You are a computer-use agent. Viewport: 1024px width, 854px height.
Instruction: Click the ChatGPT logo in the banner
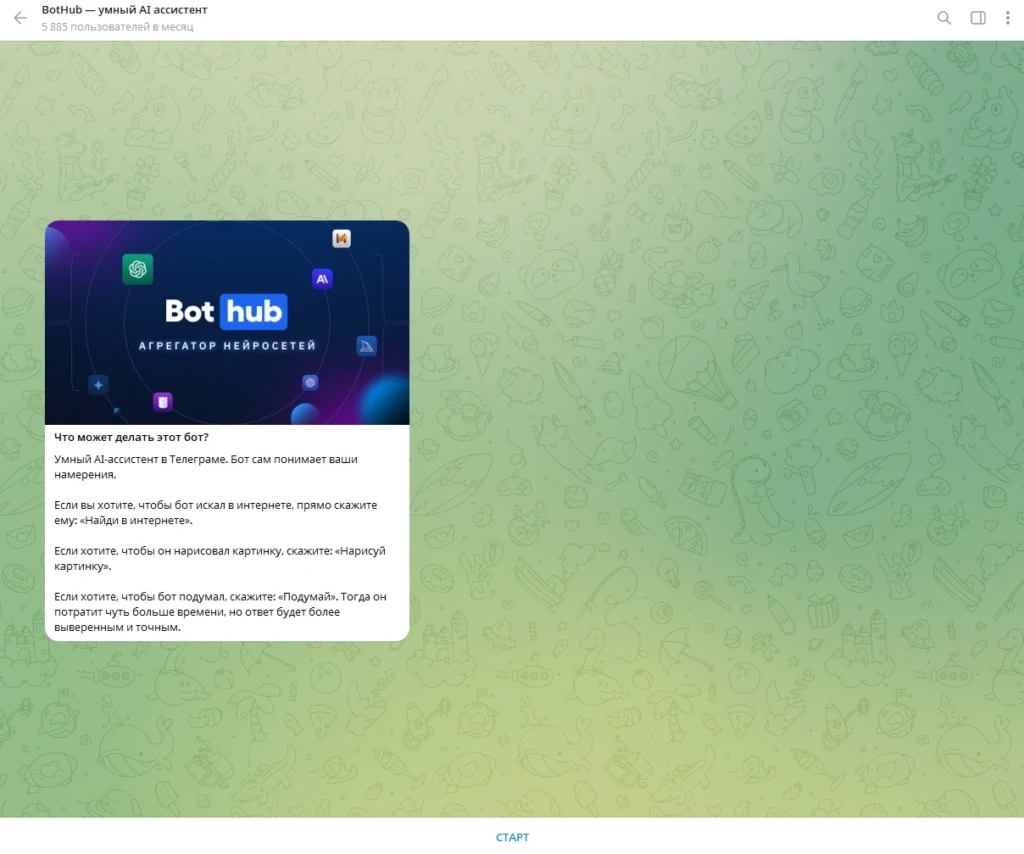click(x=138, y=269)
